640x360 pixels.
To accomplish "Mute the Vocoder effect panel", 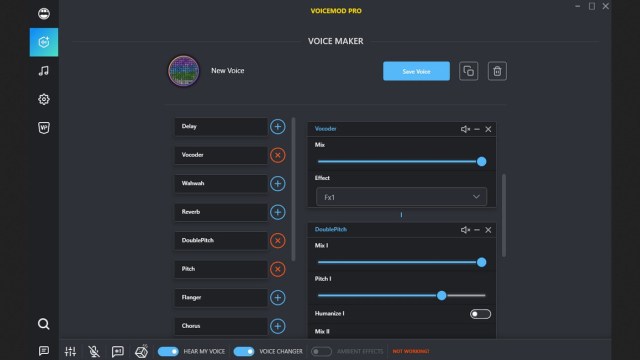I will tap(465, 129).
